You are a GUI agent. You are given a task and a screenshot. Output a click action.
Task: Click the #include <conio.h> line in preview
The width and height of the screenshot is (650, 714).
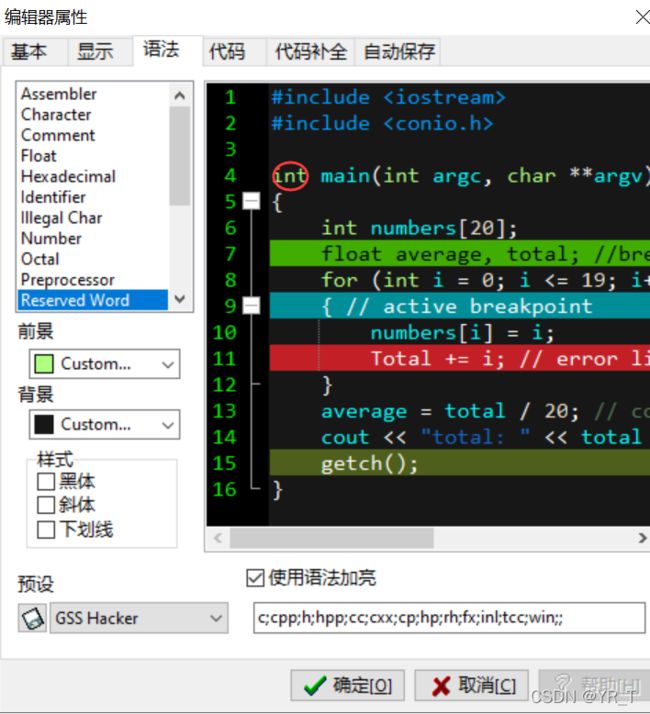click(x=382, y=123)
